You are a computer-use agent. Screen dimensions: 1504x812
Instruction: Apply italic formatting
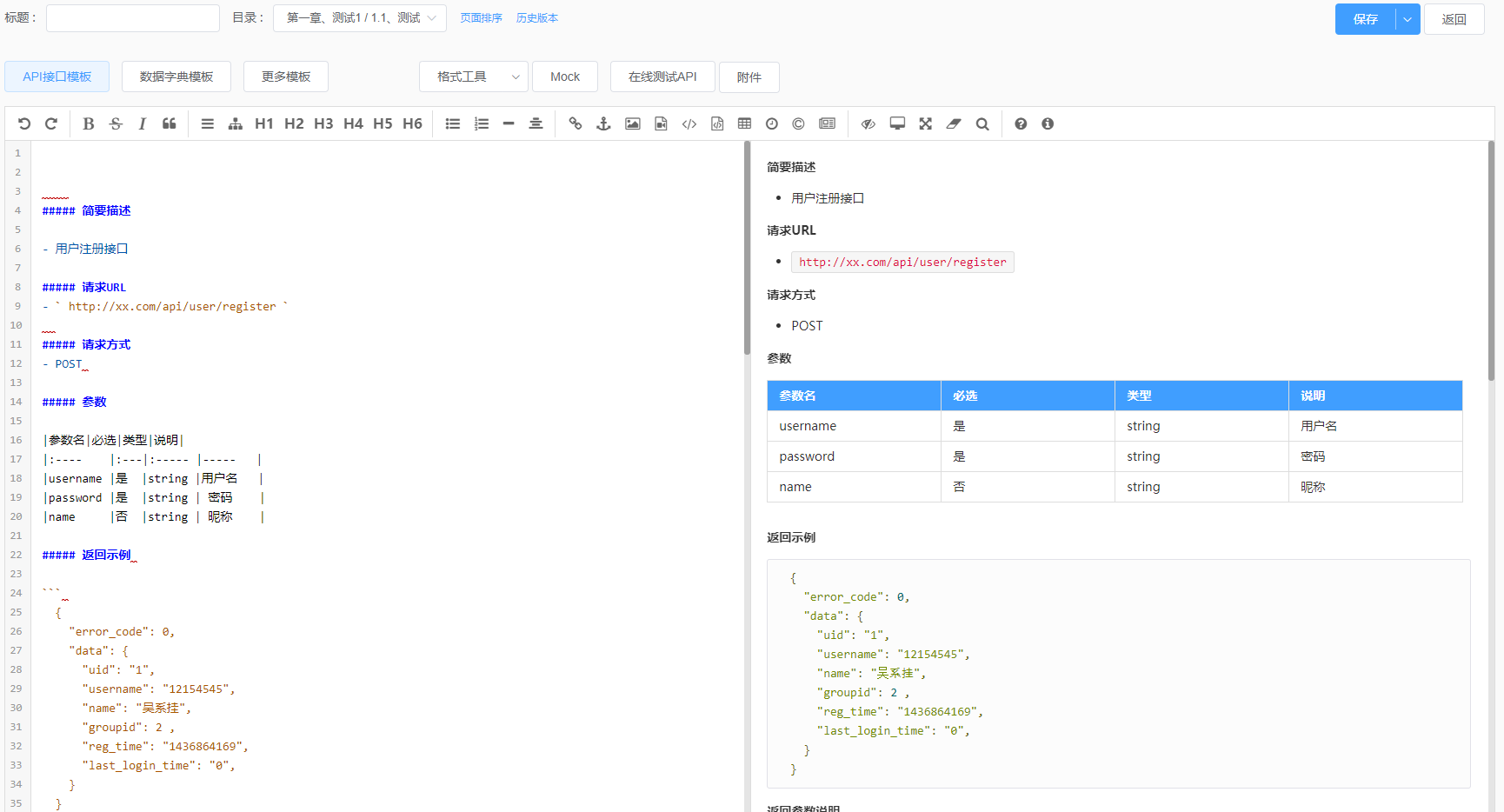pyautogui.click(x=142, y=123)
